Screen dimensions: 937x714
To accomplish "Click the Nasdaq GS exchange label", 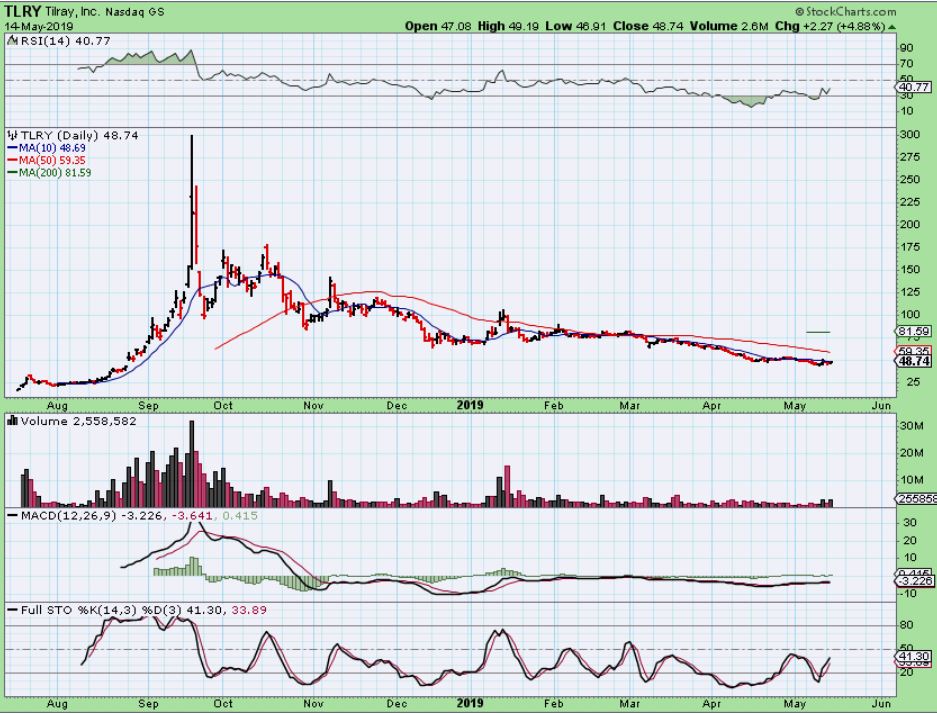I will pyautogui.click(x=135, y=12).
